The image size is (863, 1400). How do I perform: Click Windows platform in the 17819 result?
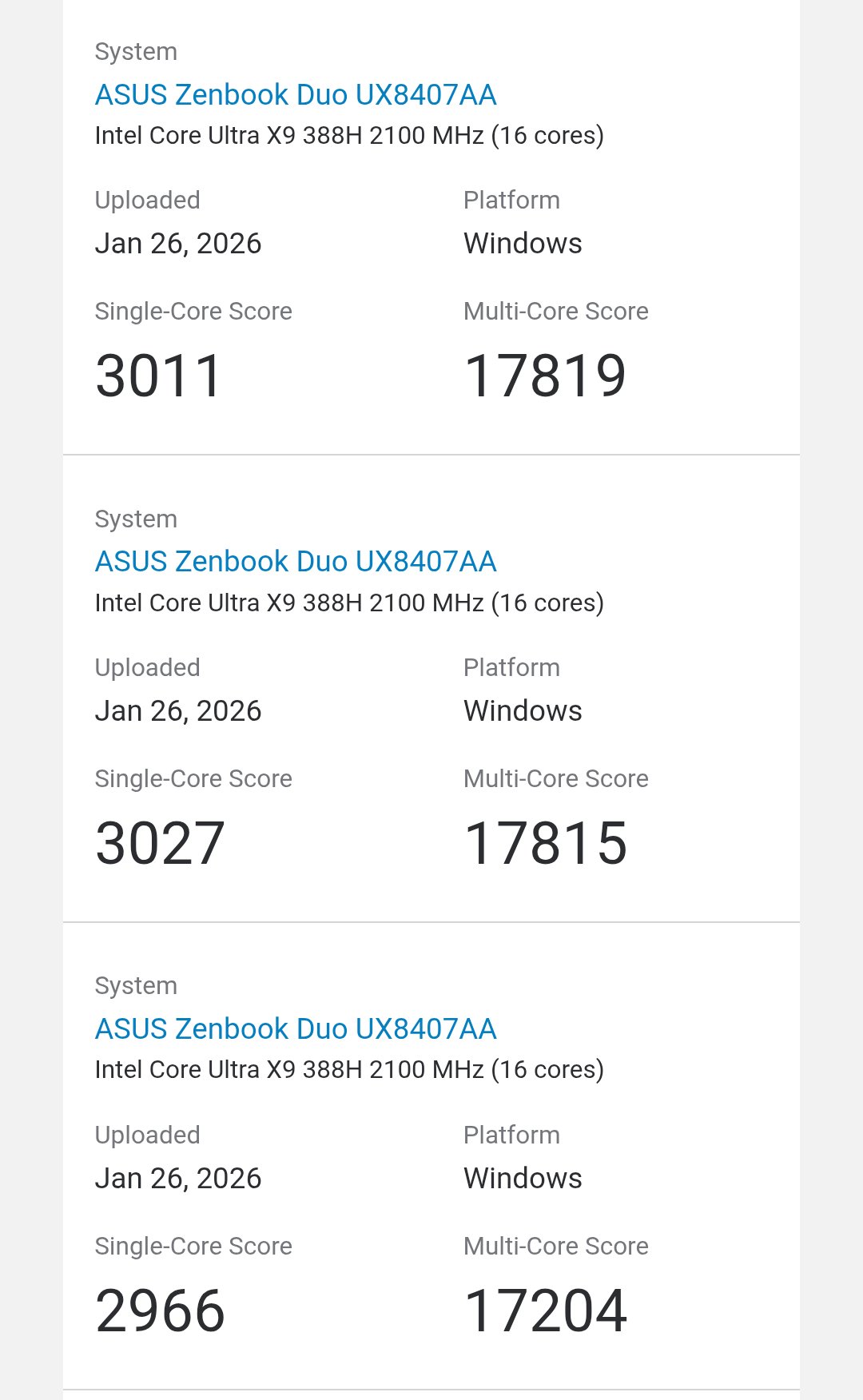523,244
